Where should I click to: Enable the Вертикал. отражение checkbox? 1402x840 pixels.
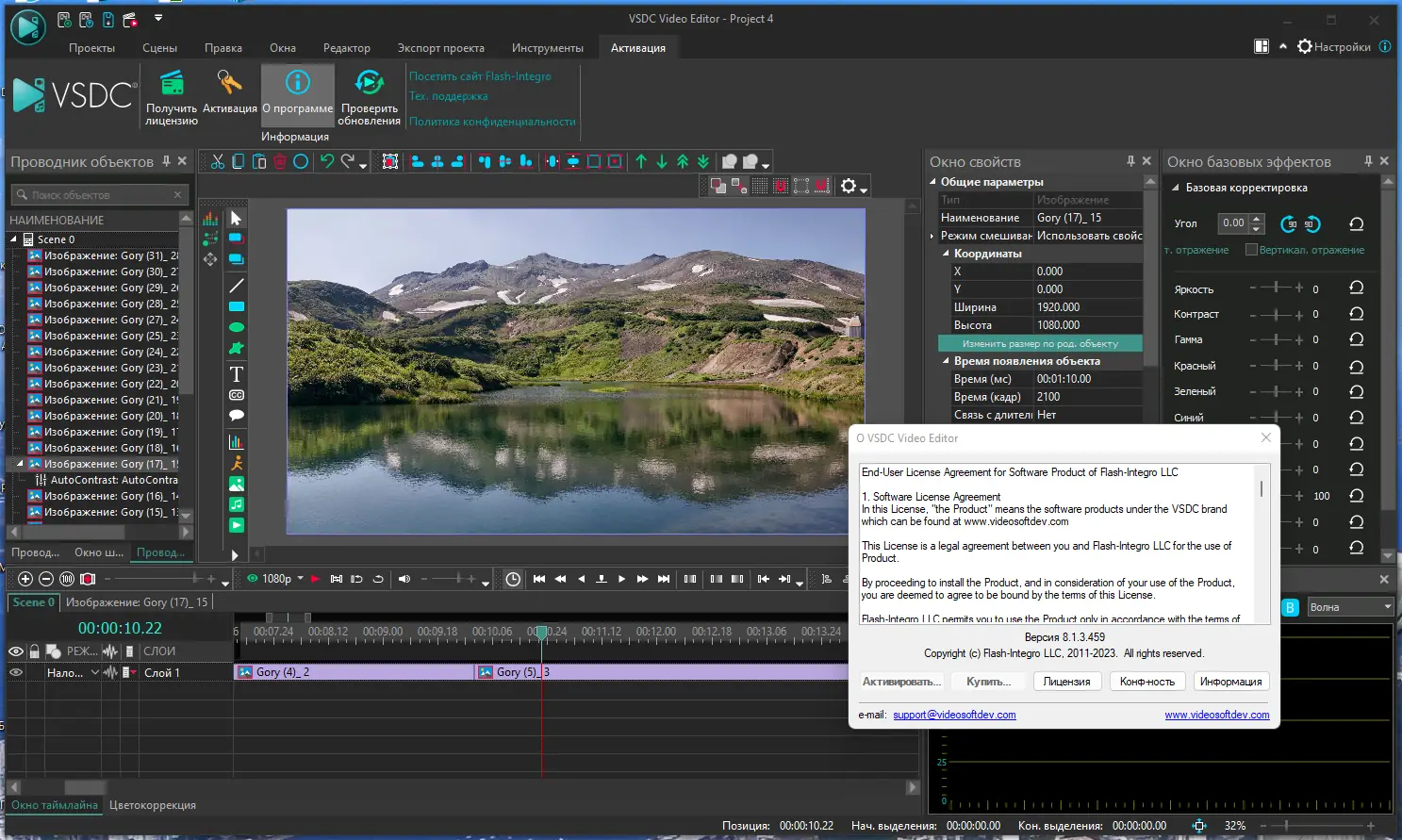click(x=1251, y=250)
